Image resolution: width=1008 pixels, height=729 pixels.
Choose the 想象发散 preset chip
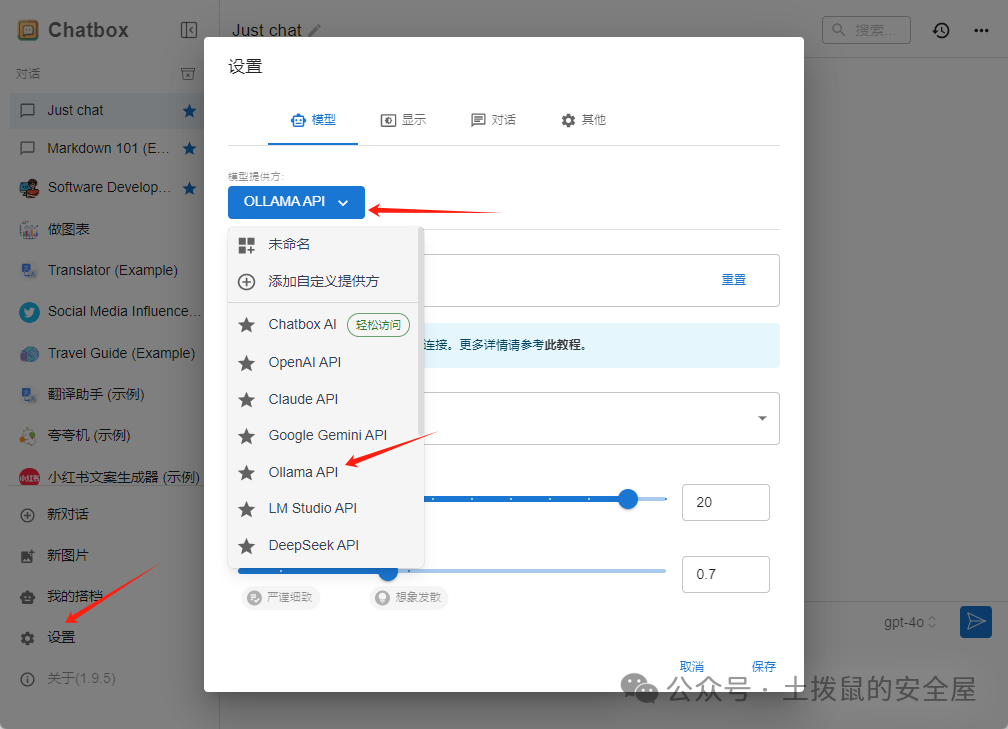pos(409,598)
